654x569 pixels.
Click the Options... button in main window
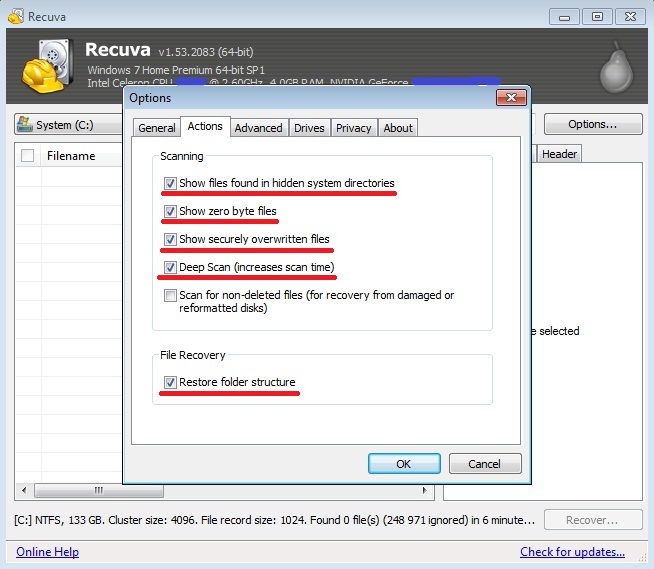tap(593, 124)
